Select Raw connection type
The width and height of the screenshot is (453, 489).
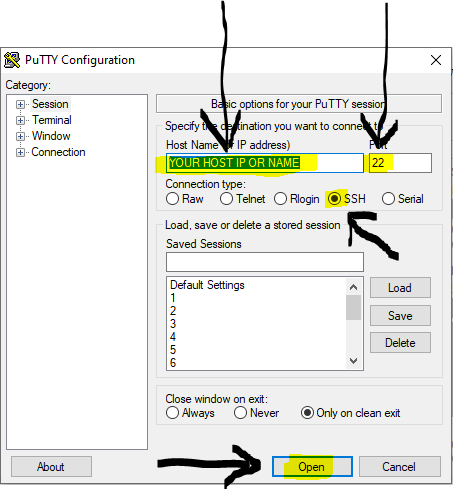(x=172, y=199)
